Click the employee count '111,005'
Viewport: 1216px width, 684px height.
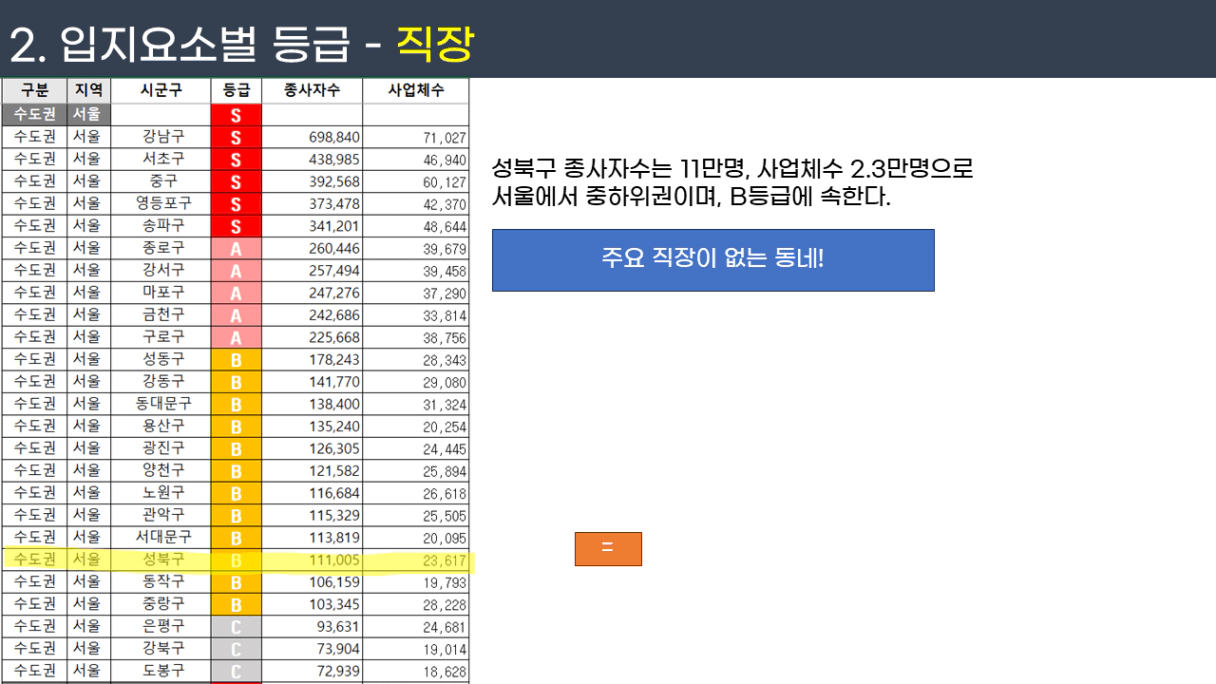point(334,560)
